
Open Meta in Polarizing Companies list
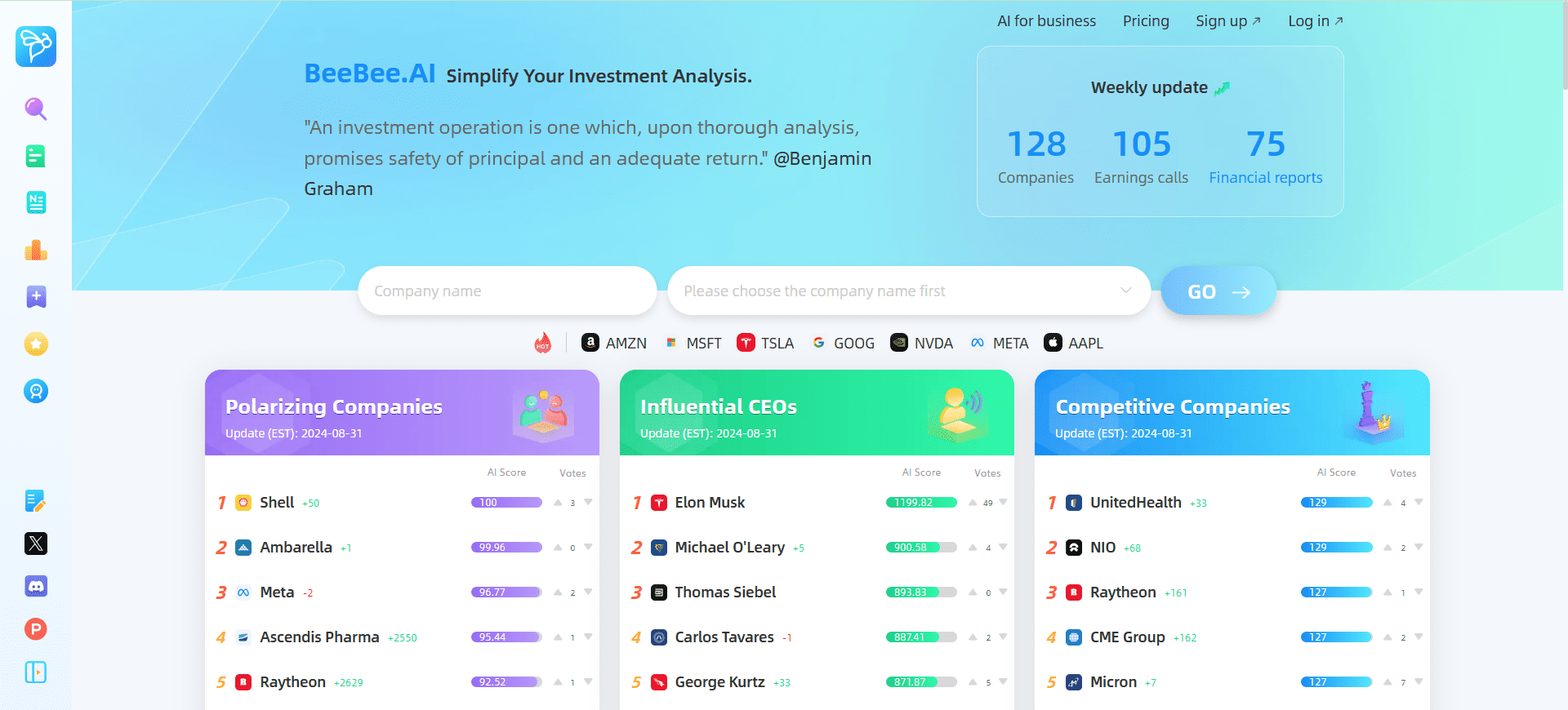[x=277, y=592]
